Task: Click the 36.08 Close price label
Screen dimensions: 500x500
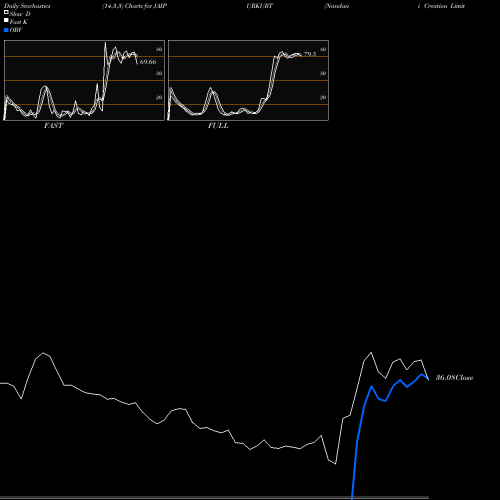Action: click(x=454, y=378)
